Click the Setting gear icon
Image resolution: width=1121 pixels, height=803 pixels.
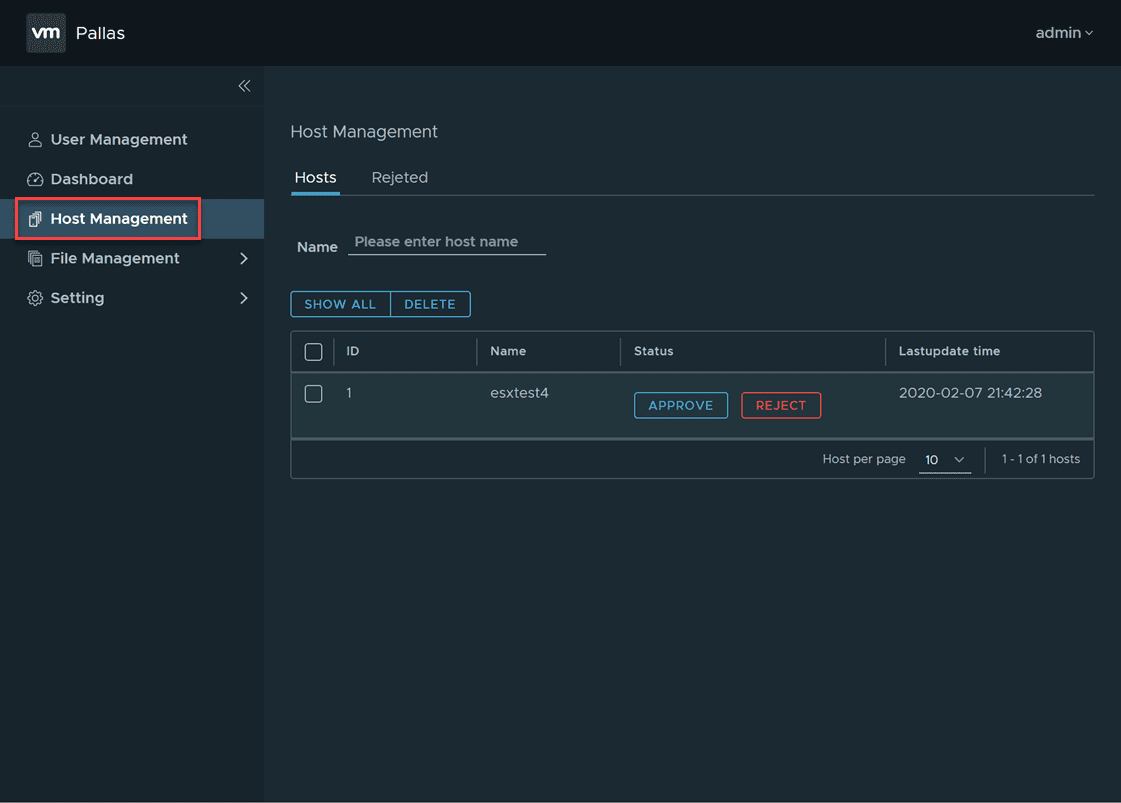35,298
